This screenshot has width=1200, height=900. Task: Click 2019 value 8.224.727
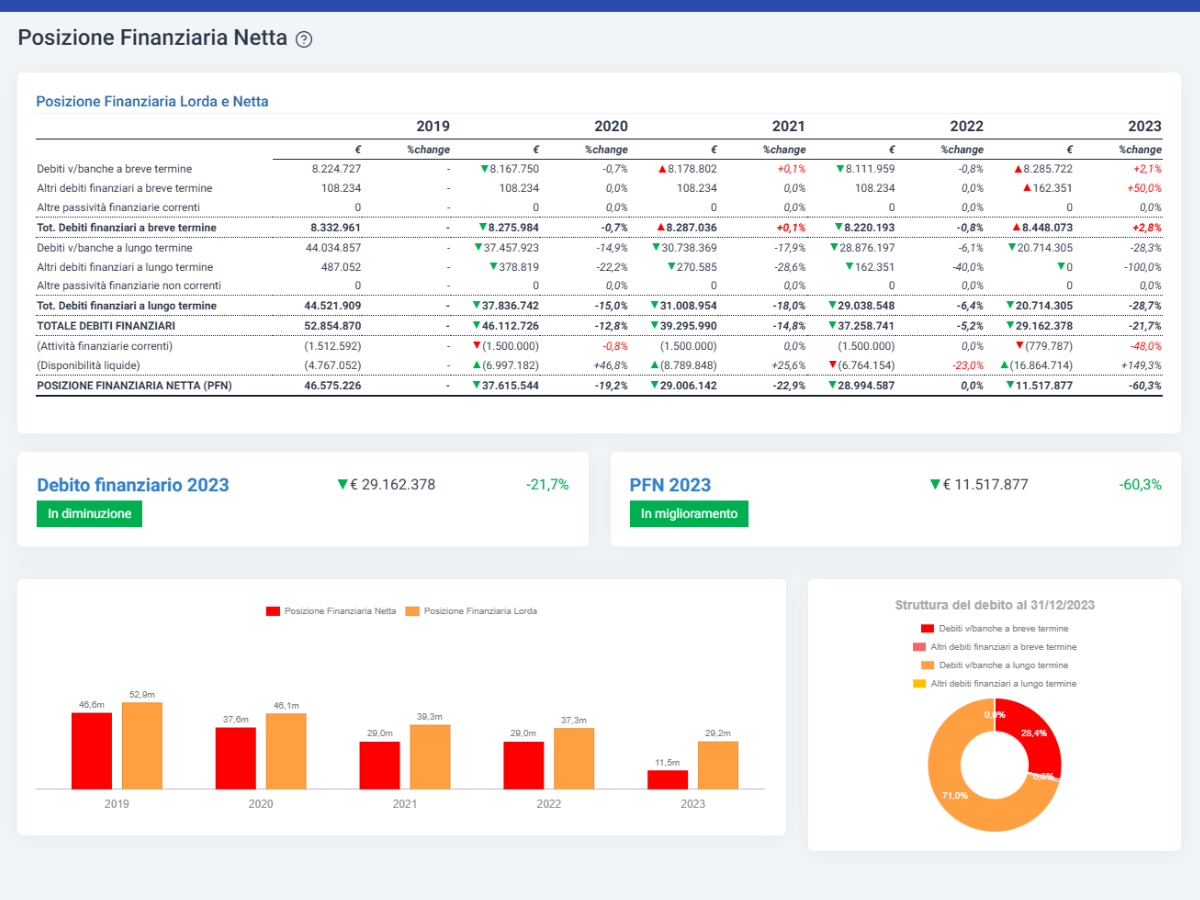pyautogui.click(x=336, y=169)
